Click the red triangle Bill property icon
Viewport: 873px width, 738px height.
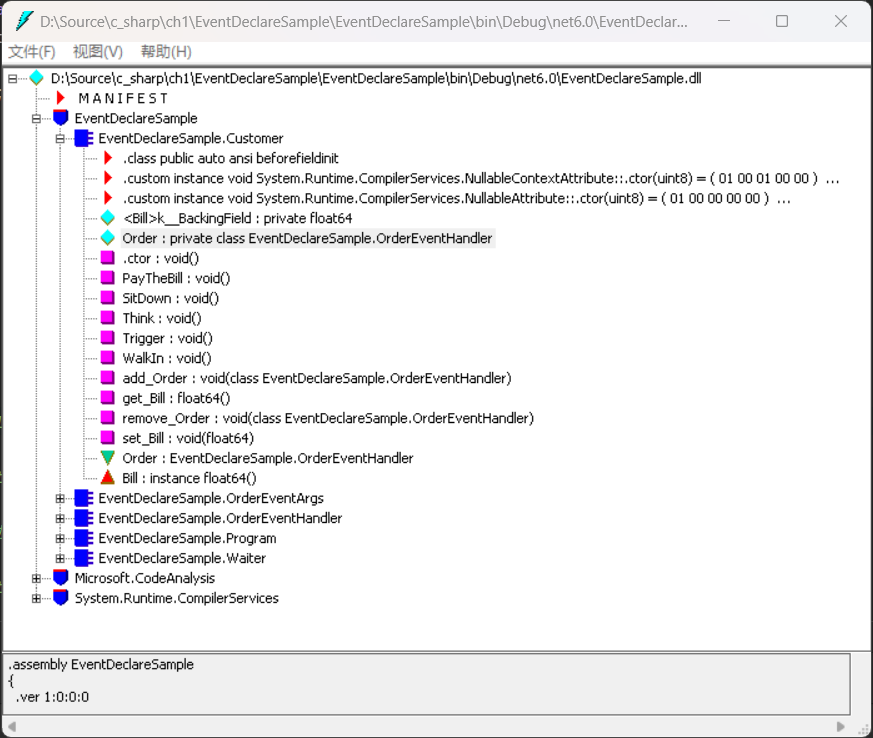coord(108,478)
